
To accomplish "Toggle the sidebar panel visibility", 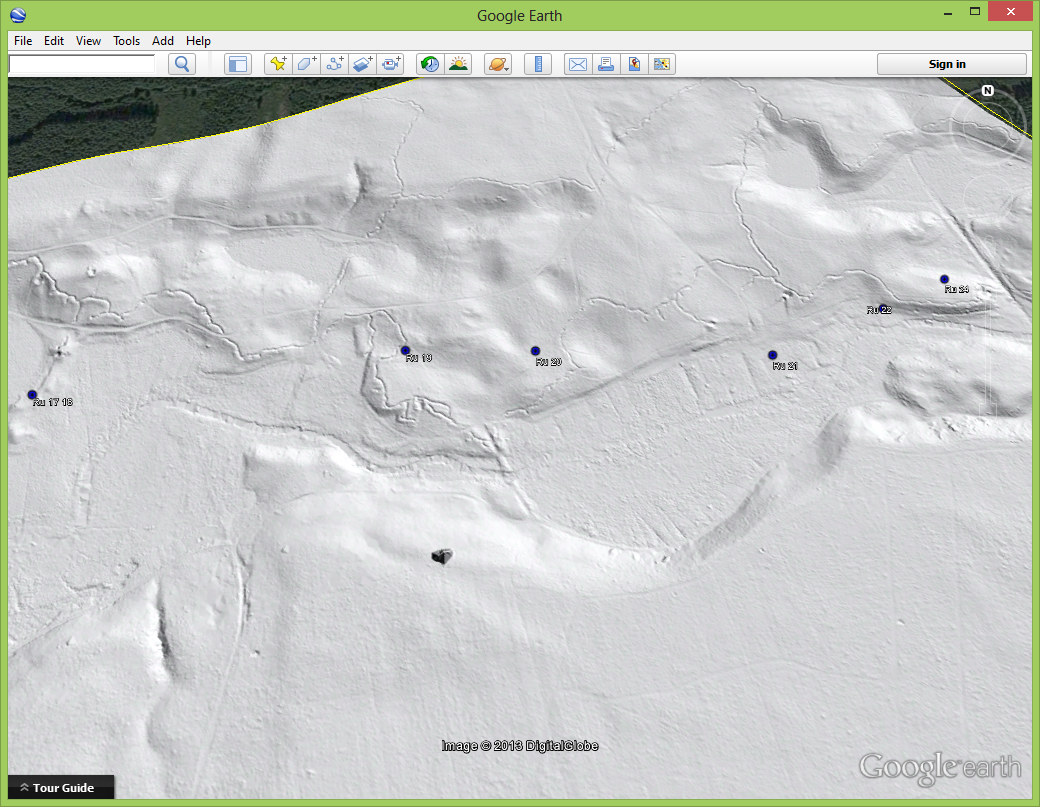I will click(237, 64).
